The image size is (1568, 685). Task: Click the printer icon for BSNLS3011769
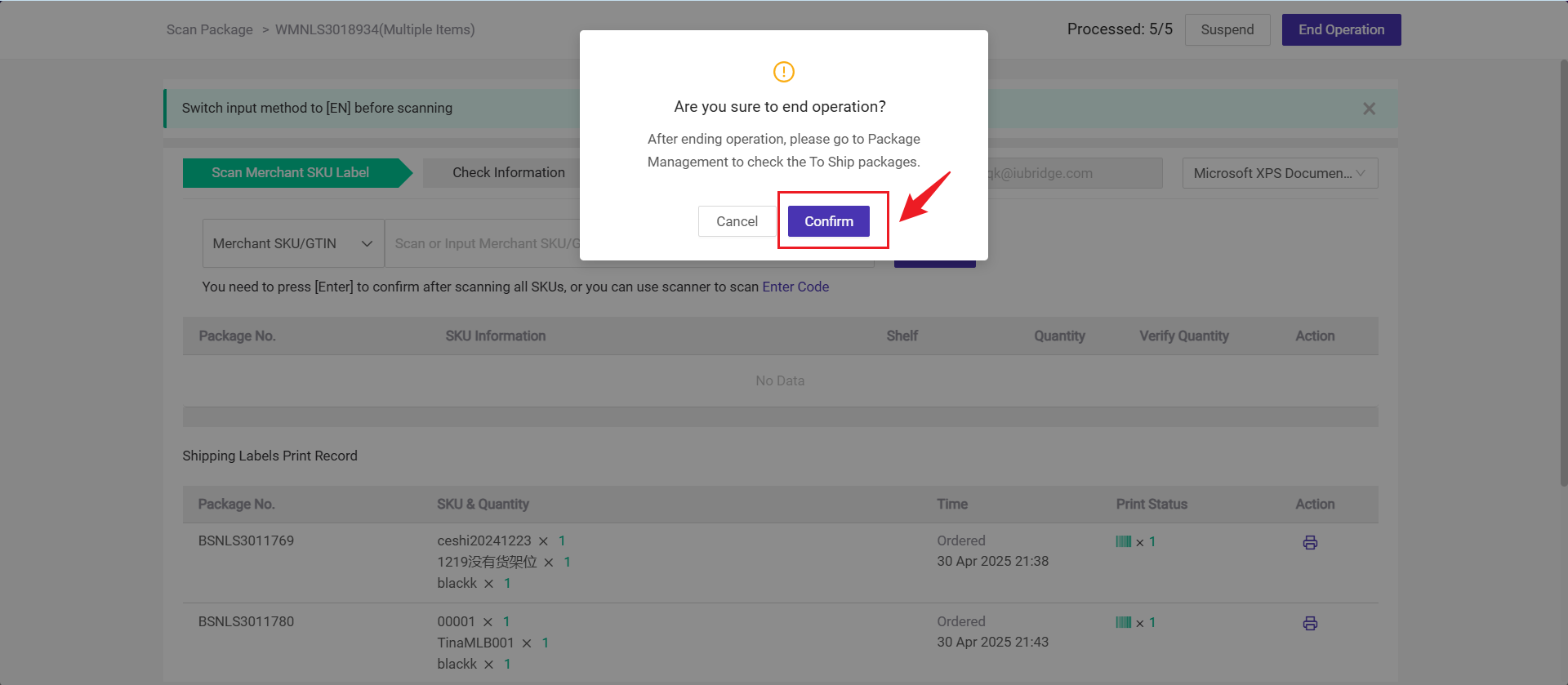point(1310,542)
